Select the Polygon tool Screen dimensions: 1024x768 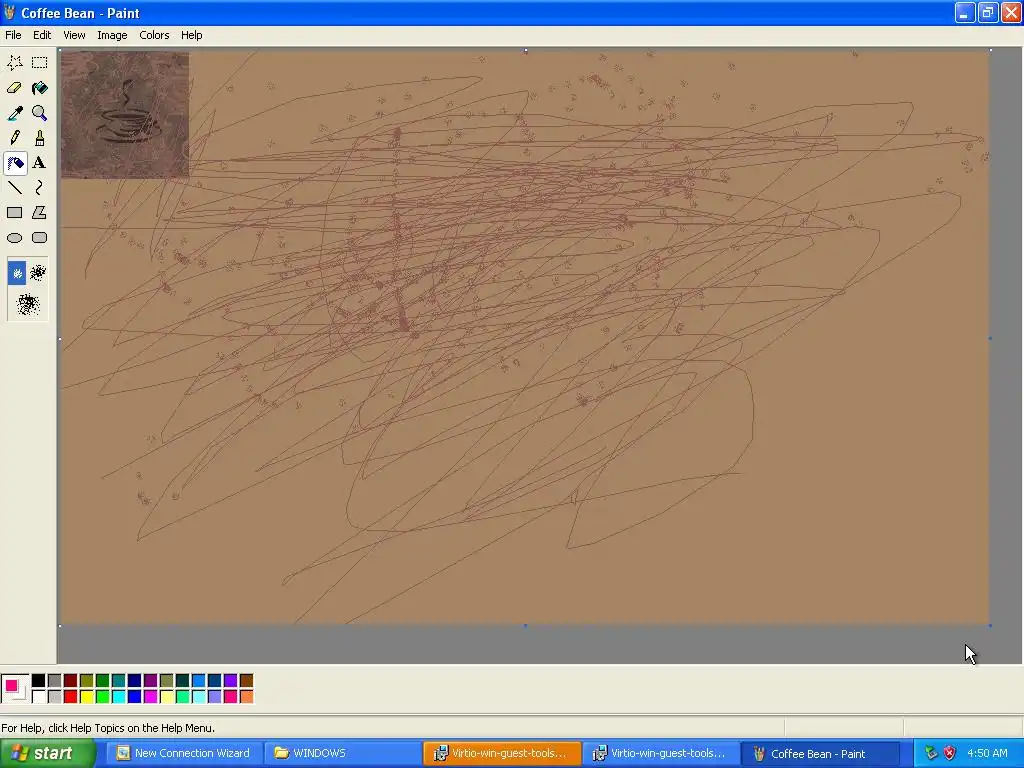click(40, 213)
